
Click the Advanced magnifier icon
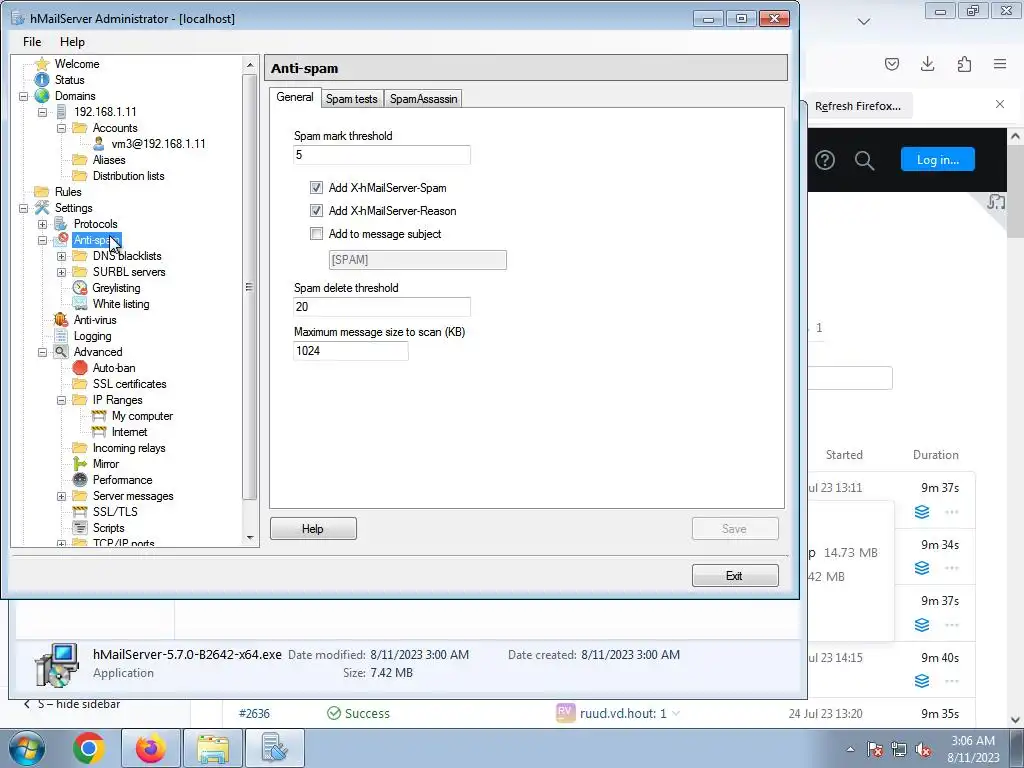(61, 352)
